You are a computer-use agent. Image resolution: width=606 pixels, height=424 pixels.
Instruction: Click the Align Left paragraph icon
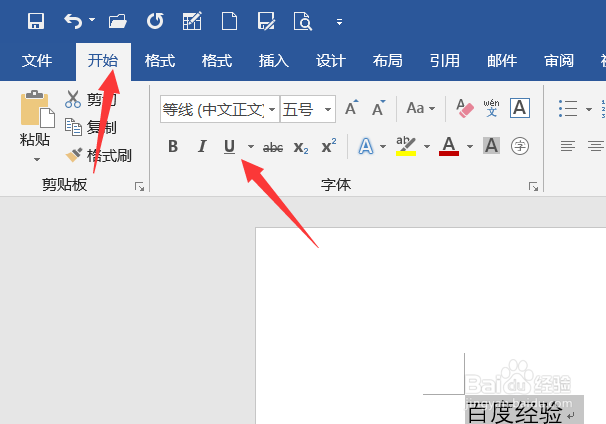click(568, 146)
